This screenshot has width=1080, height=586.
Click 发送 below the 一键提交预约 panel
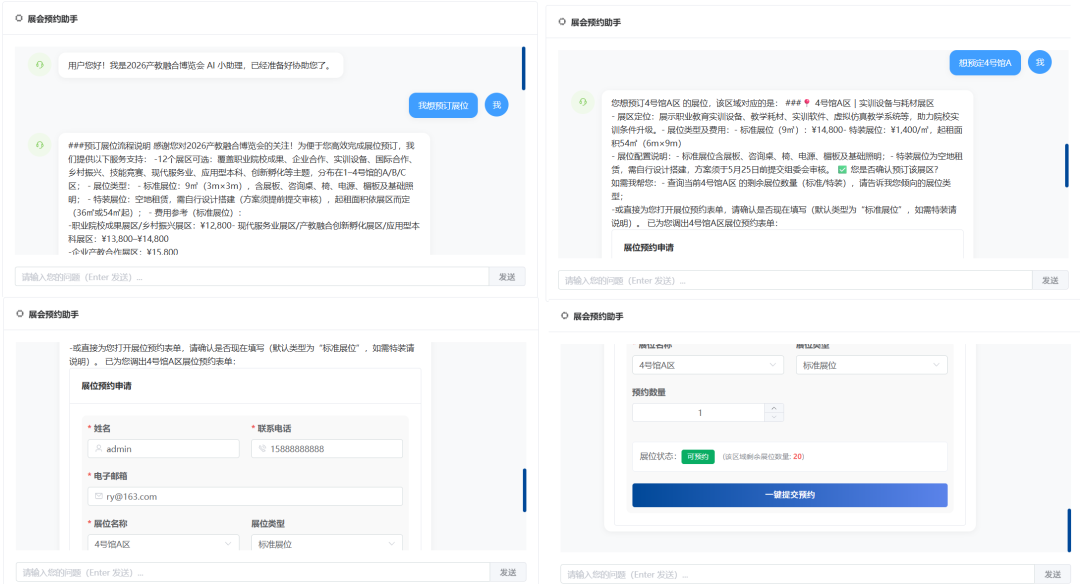[1052, 574]
